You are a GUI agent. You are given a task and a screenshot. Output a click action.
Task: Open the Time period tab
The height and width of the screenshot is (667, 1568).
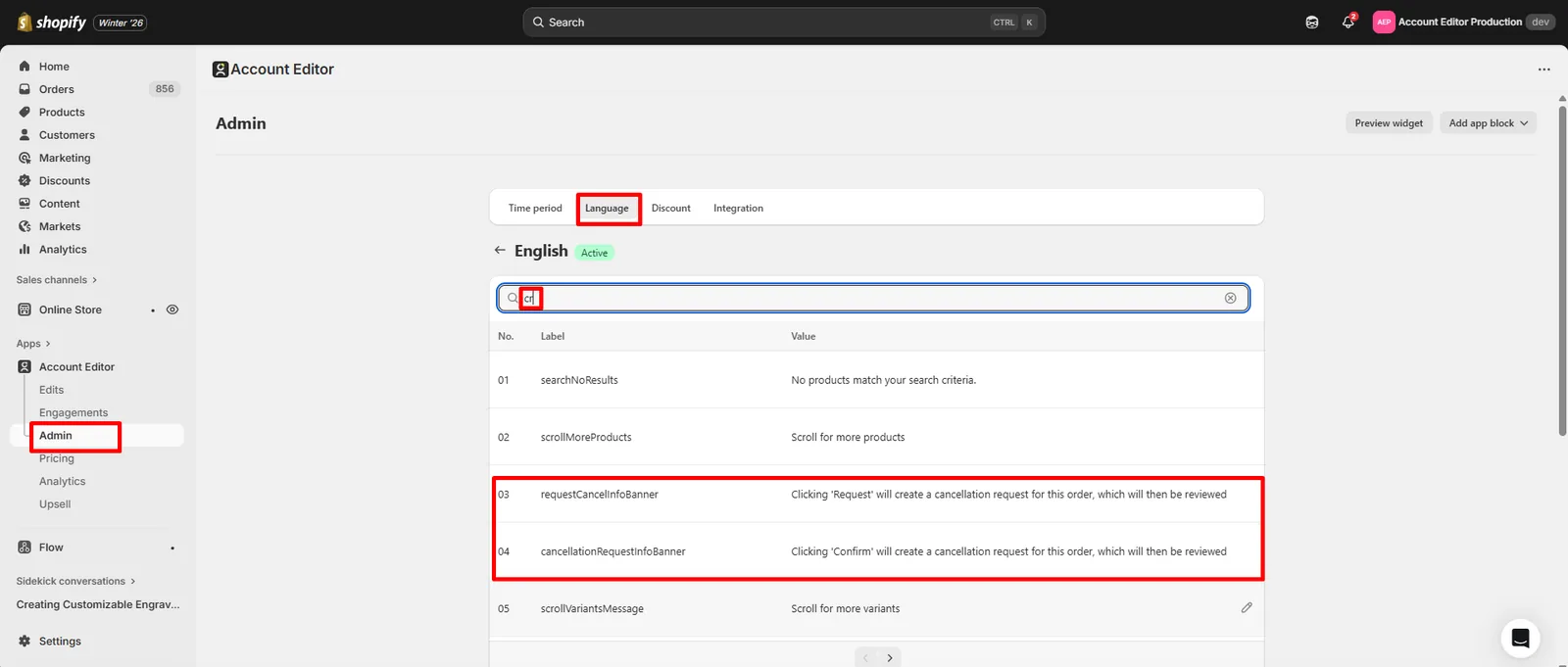click(535, 208)
